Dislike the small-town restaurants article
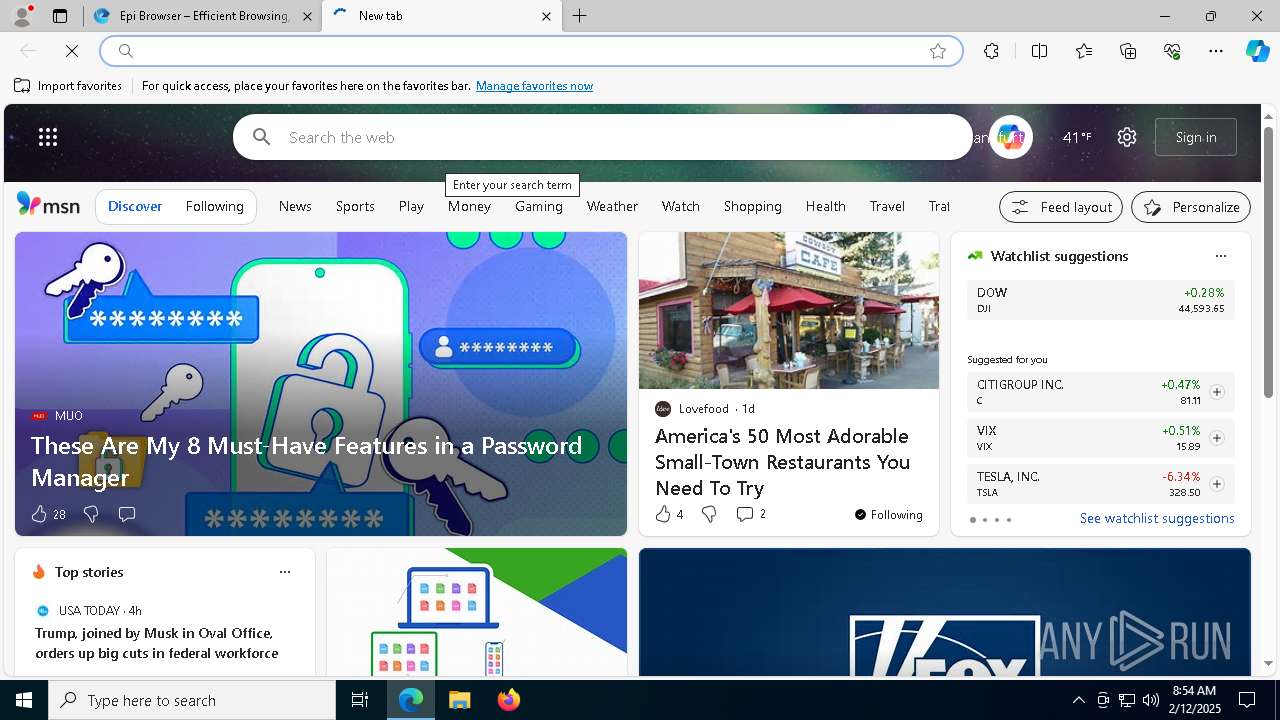The width and height of the screenshot is (1280, 720). pos(709,514)
